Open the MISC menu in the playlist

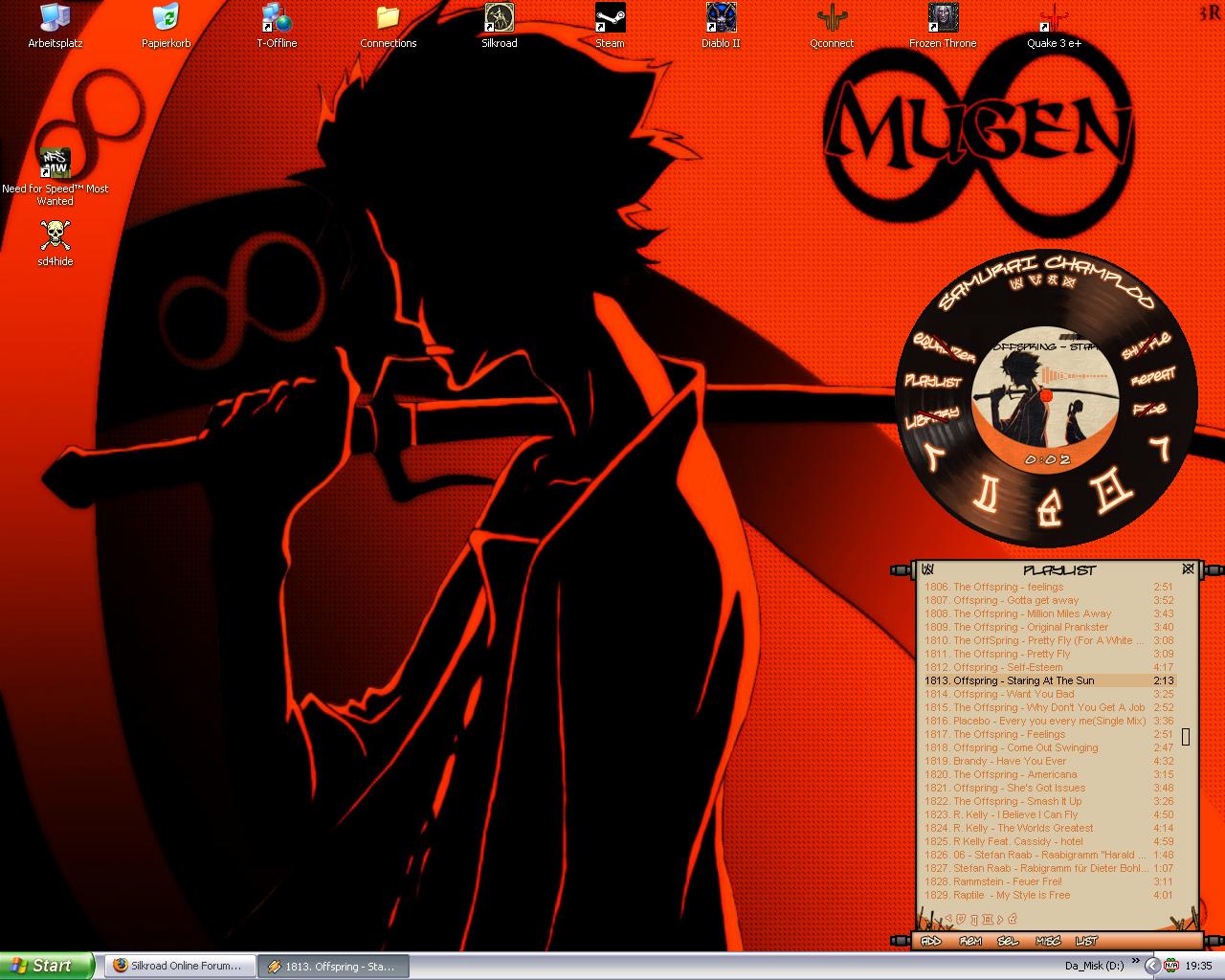tap(1048, 941)
